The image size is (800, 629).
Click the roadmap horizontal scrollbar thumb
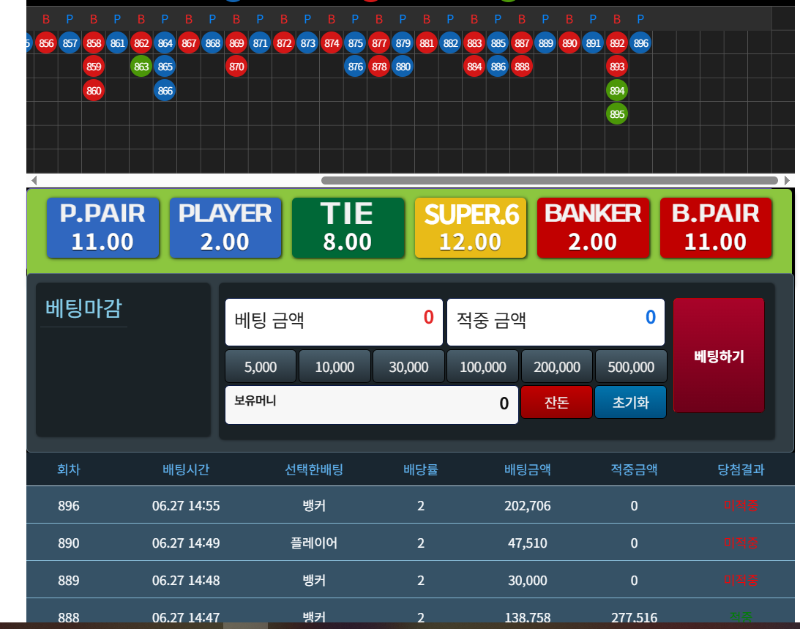(x=549, y=181)
